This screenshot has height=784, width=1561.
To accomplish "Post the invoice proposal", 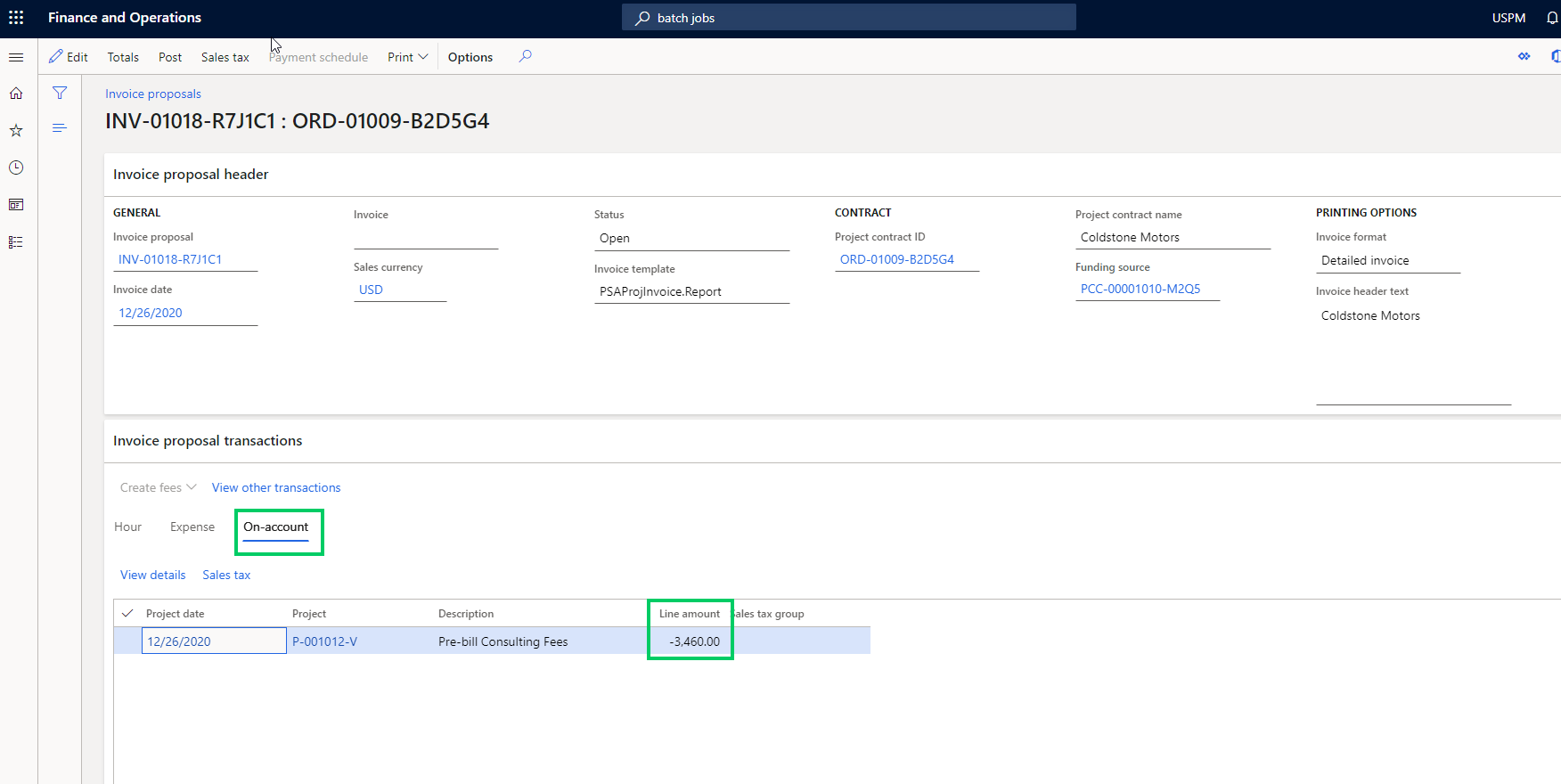I will [169, 57].
